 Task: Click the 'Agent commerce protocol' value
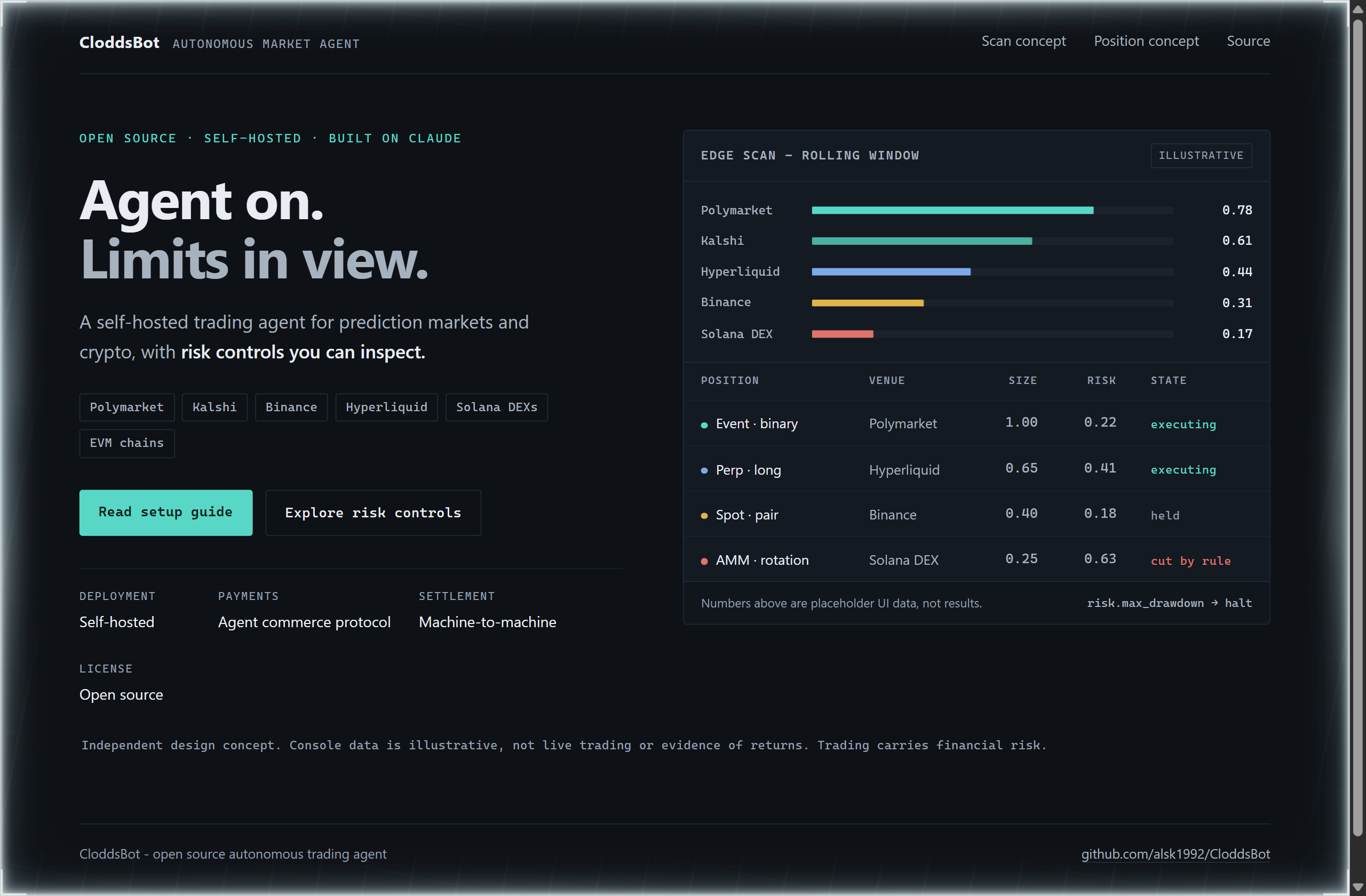(x=304, y=622)
